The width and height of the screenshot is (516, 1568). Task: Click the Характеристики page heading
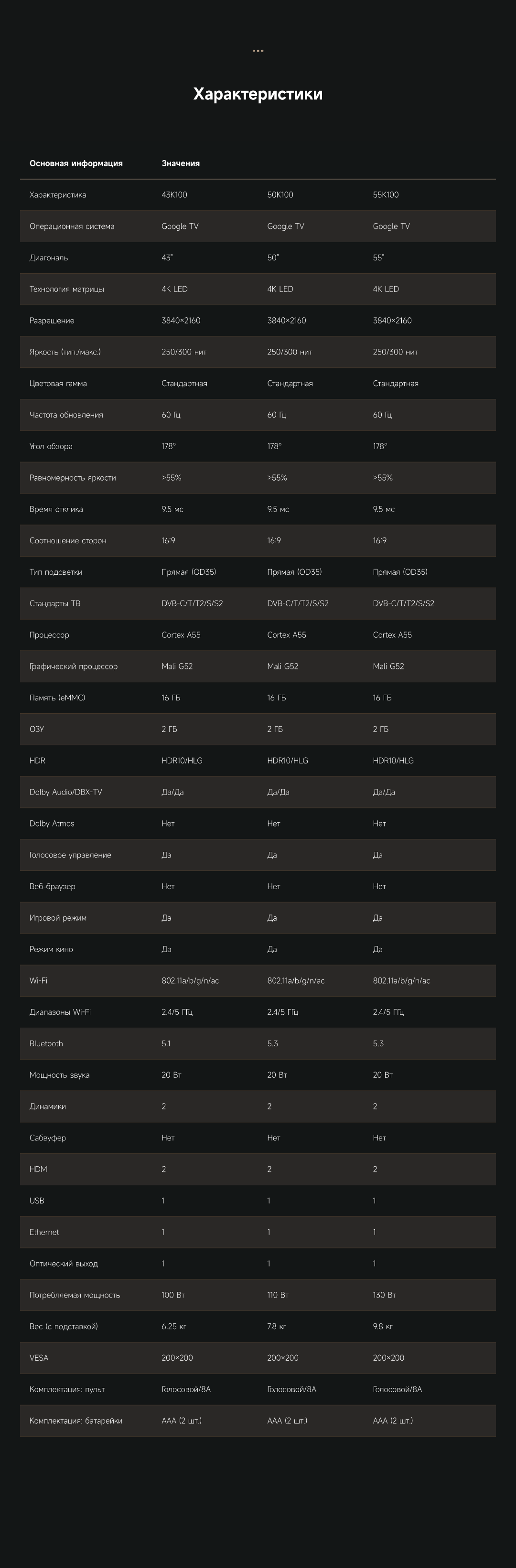[258, 94]
